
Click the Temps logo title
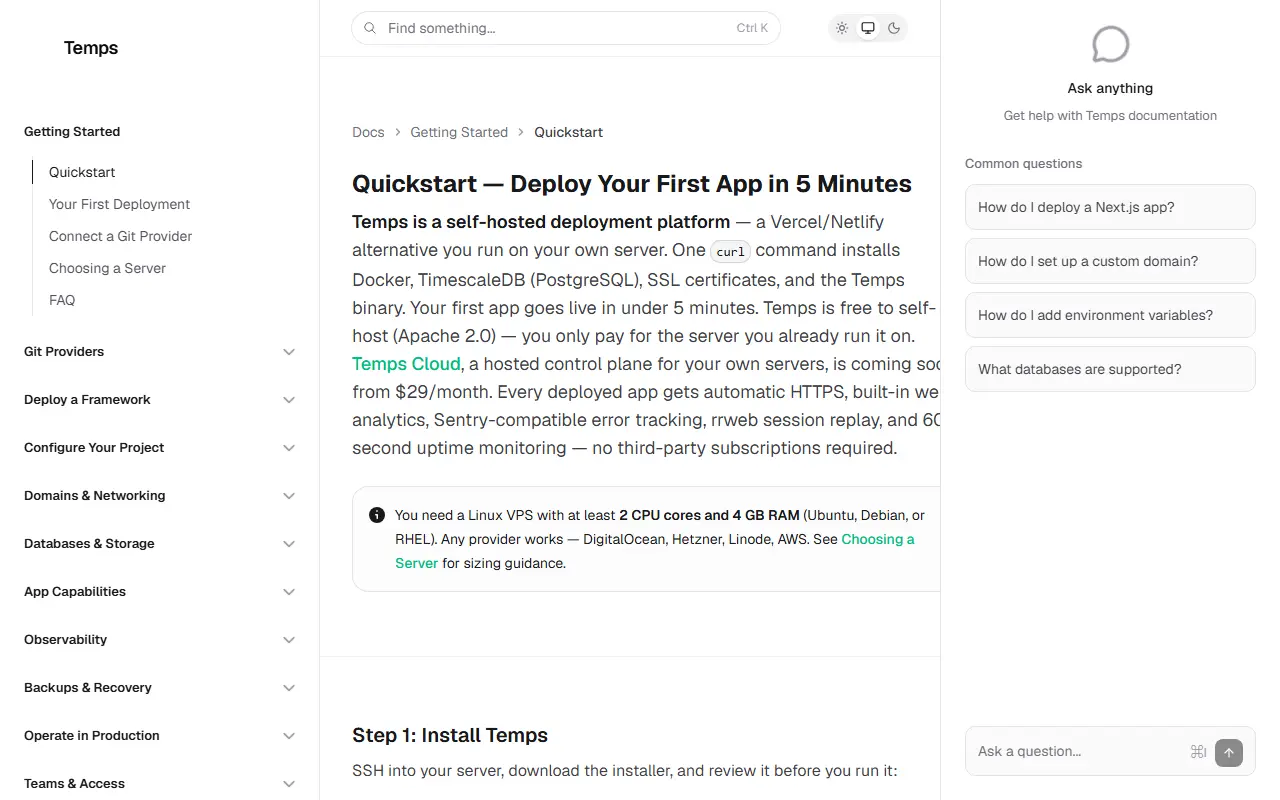point(91,48)
